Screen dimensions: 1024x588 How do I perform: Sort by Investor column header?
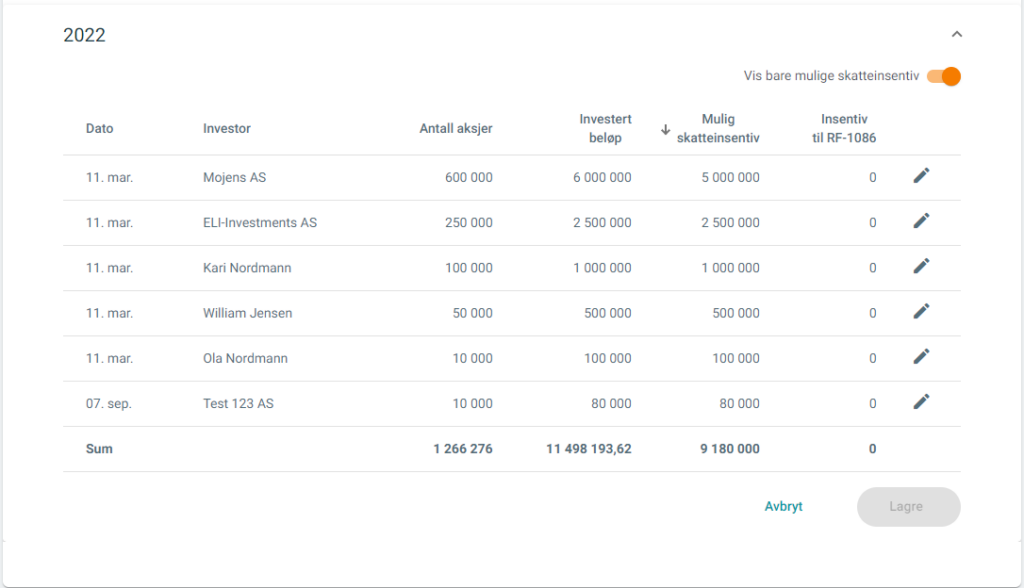[227, 129]
